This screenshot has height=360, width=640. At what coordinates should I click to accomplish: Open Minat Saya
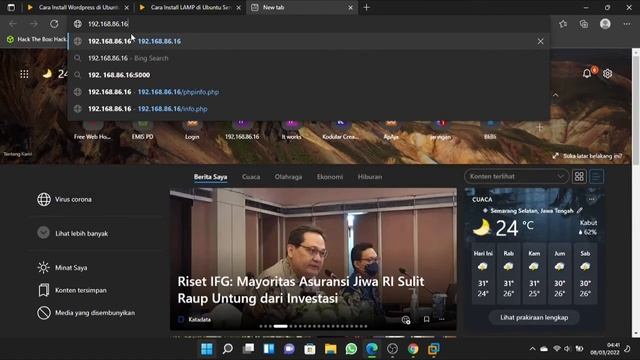[x=62, y=267]
